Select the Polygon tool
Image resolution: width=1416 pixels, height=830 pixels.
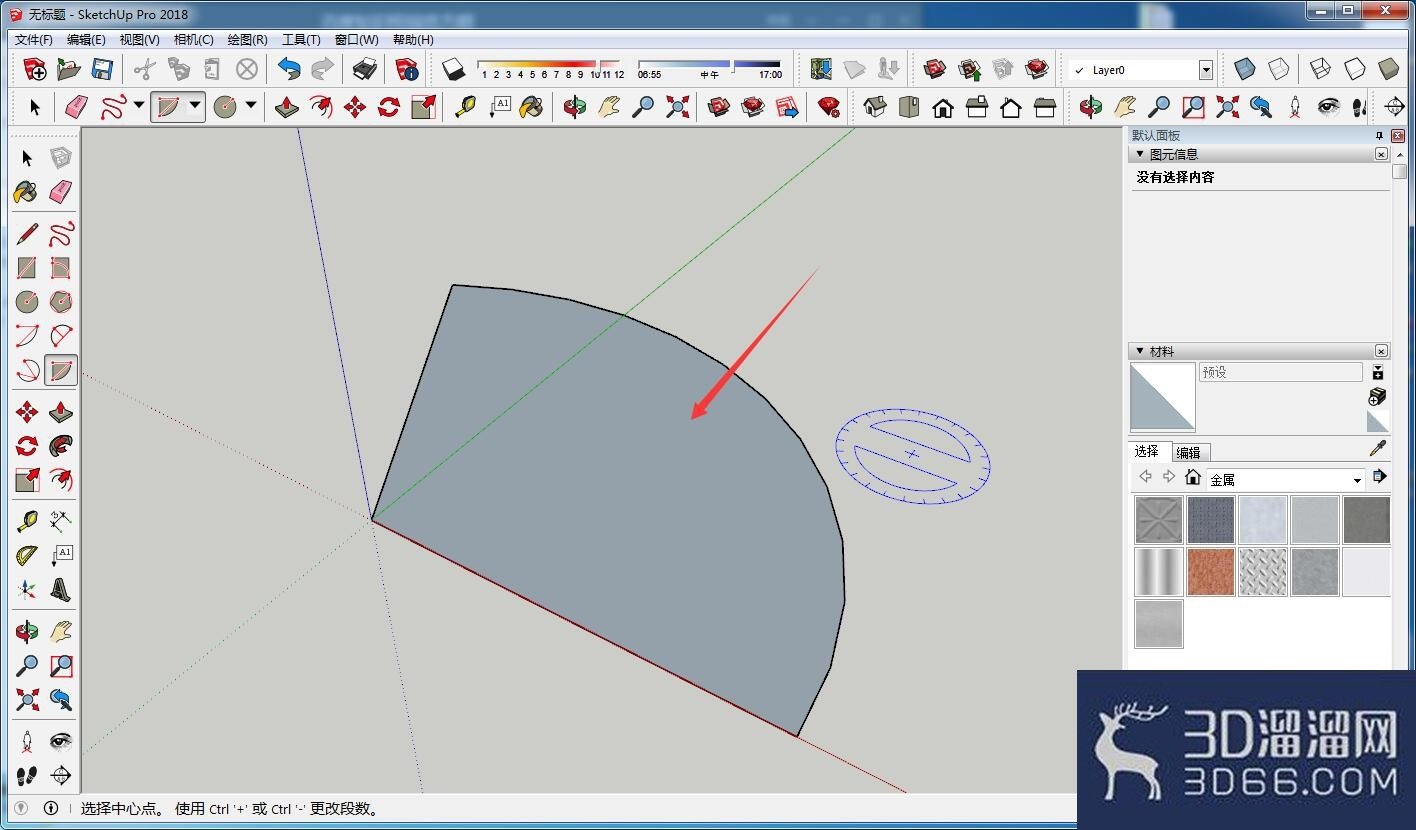(61, 302)
